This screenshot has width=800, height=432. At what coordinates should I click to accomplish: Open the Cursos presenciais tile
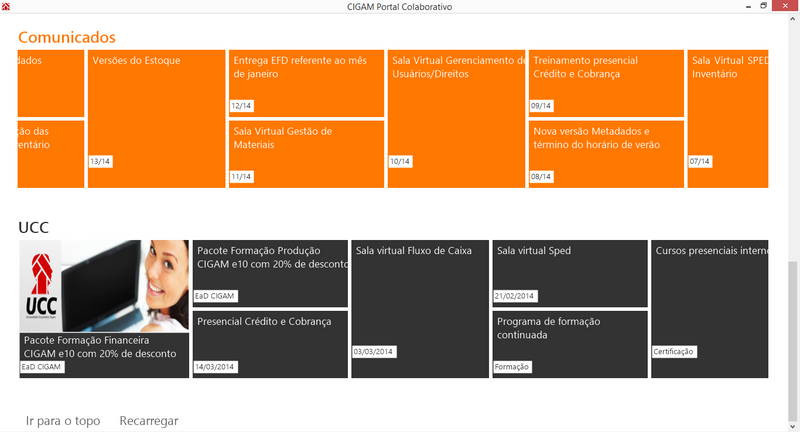click(710, 308)
